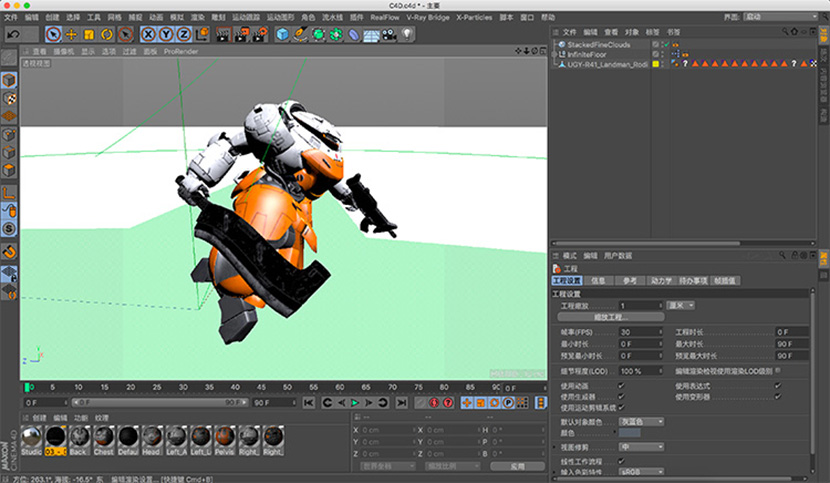
Task: Switch to Polygons mode
Action: (9, 170)
